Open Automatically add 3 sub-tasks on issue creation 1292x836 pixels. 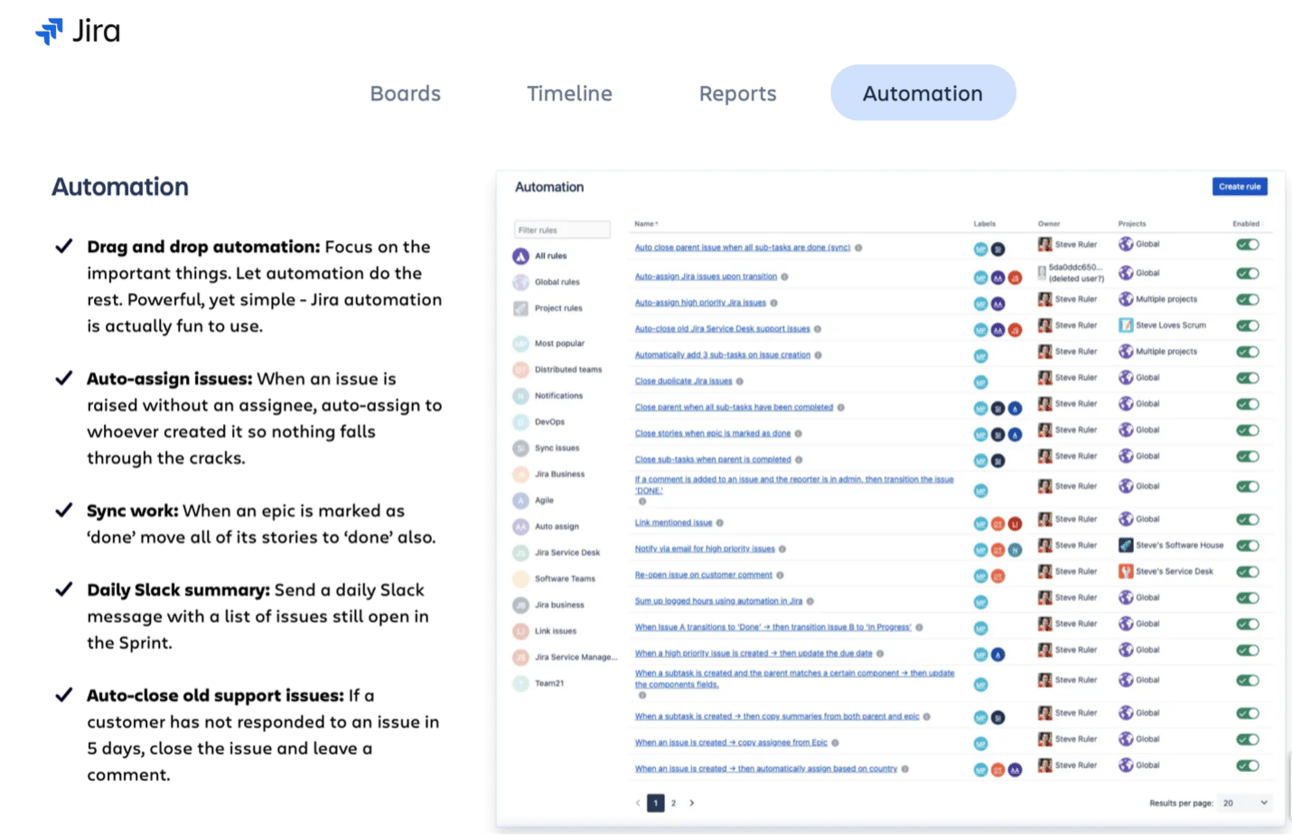click(x=722, y=355)
